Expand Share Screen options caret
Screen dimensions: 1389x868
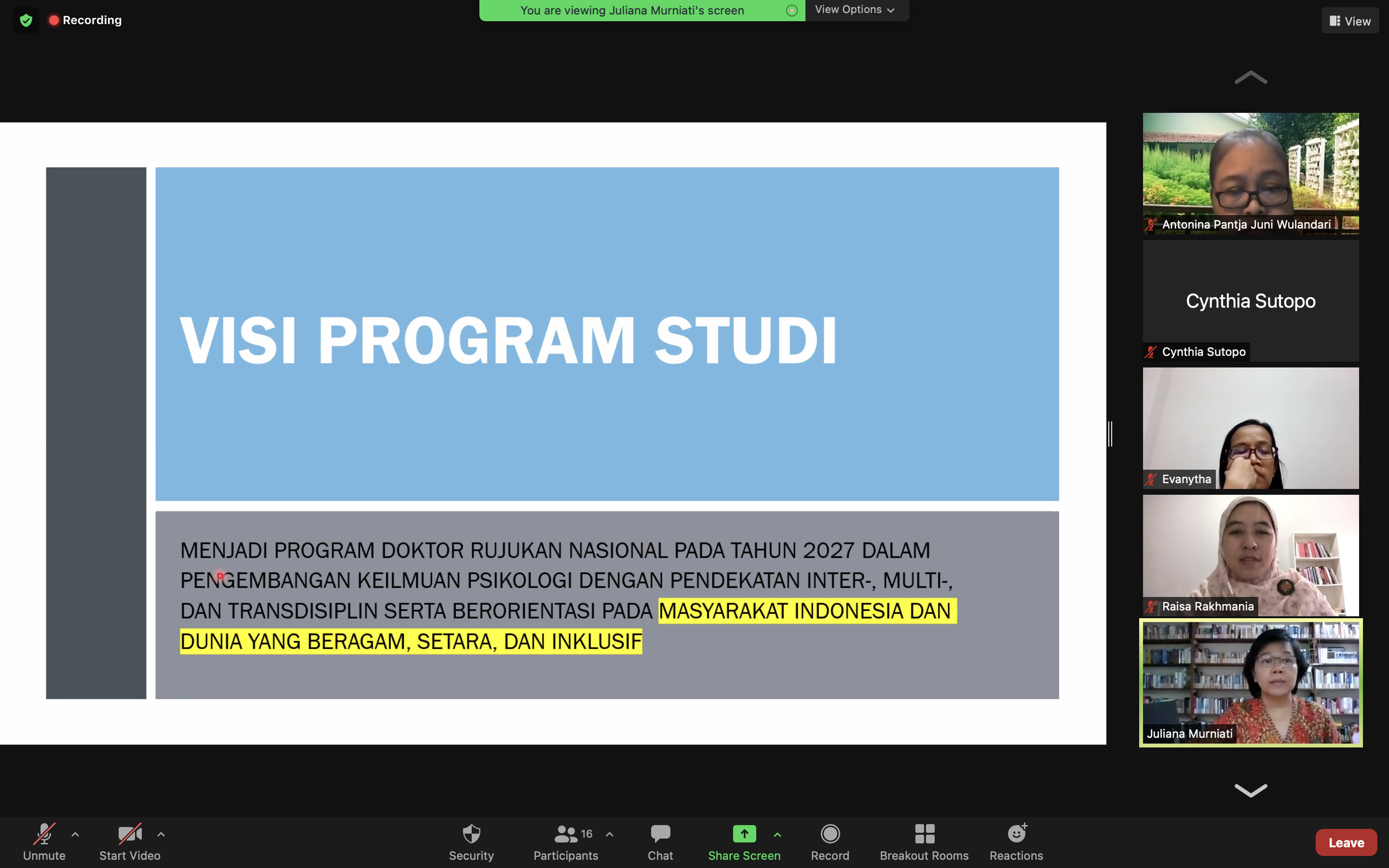[x=777, y=834]
